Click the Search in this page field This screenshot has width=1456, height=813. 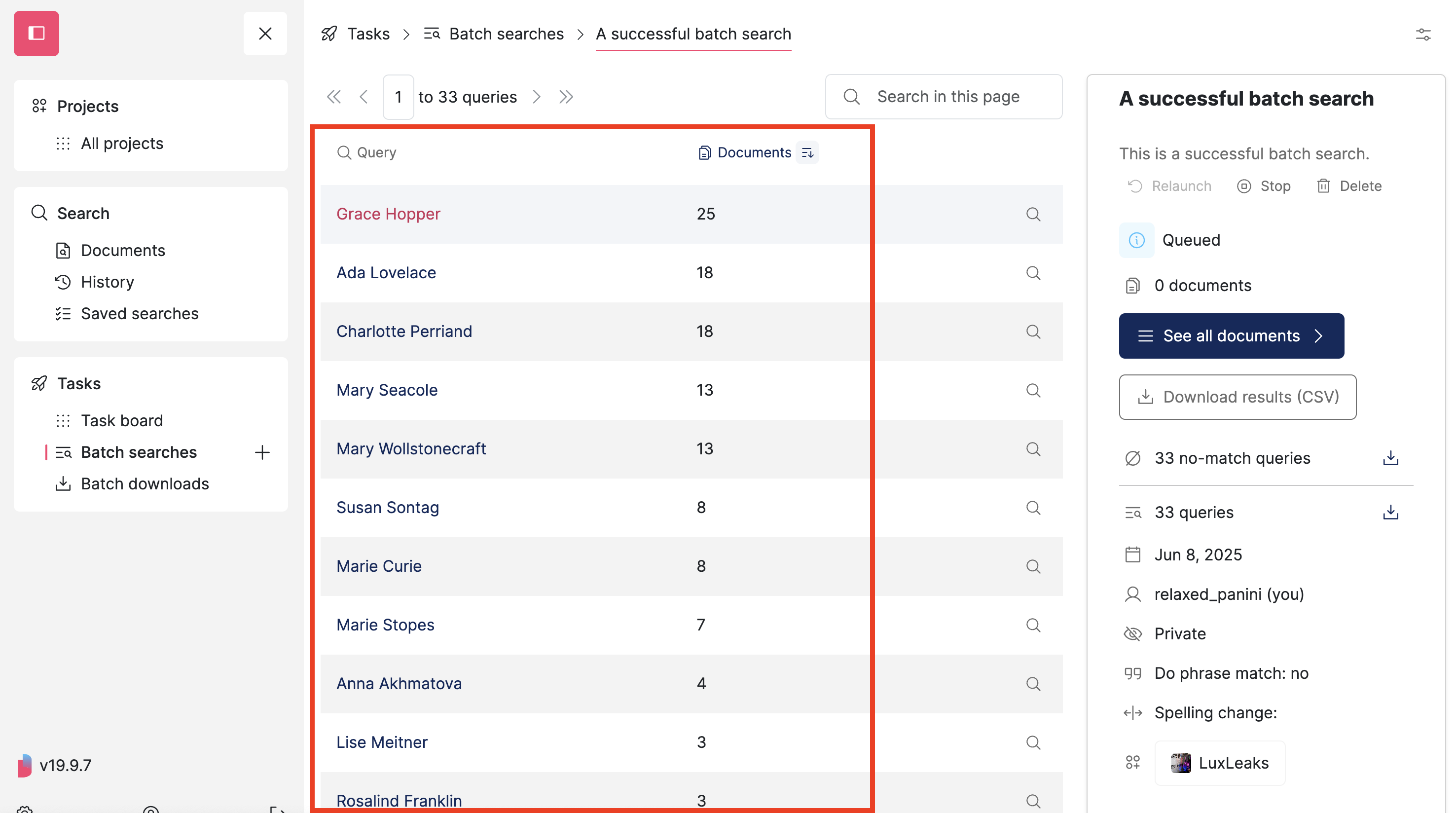click(x=944, y=97)
